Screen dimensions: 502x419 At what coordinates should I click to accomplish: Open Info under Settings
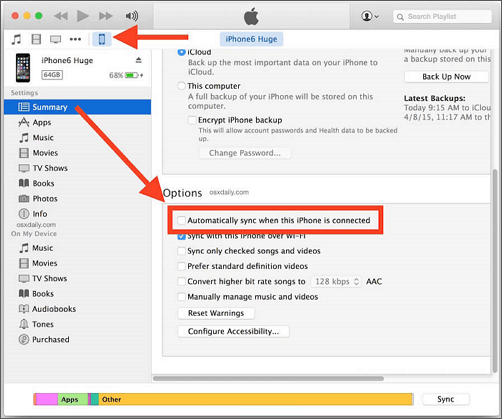tap(78, 214)
